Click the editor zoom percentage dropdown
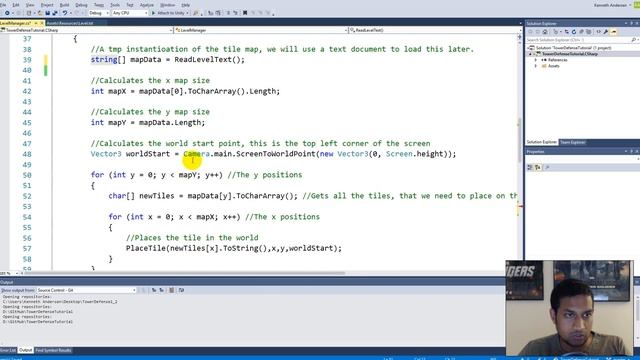640x360 pixels. tap(9, 273)
